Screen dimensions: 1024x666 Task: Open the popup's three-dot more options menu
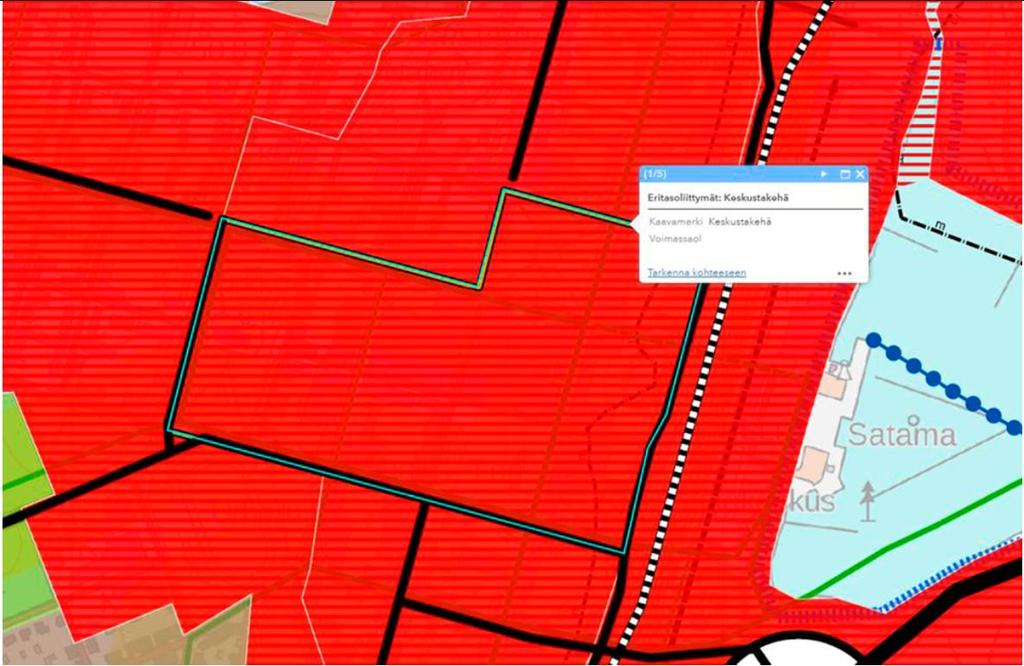(x=844, y=273)
